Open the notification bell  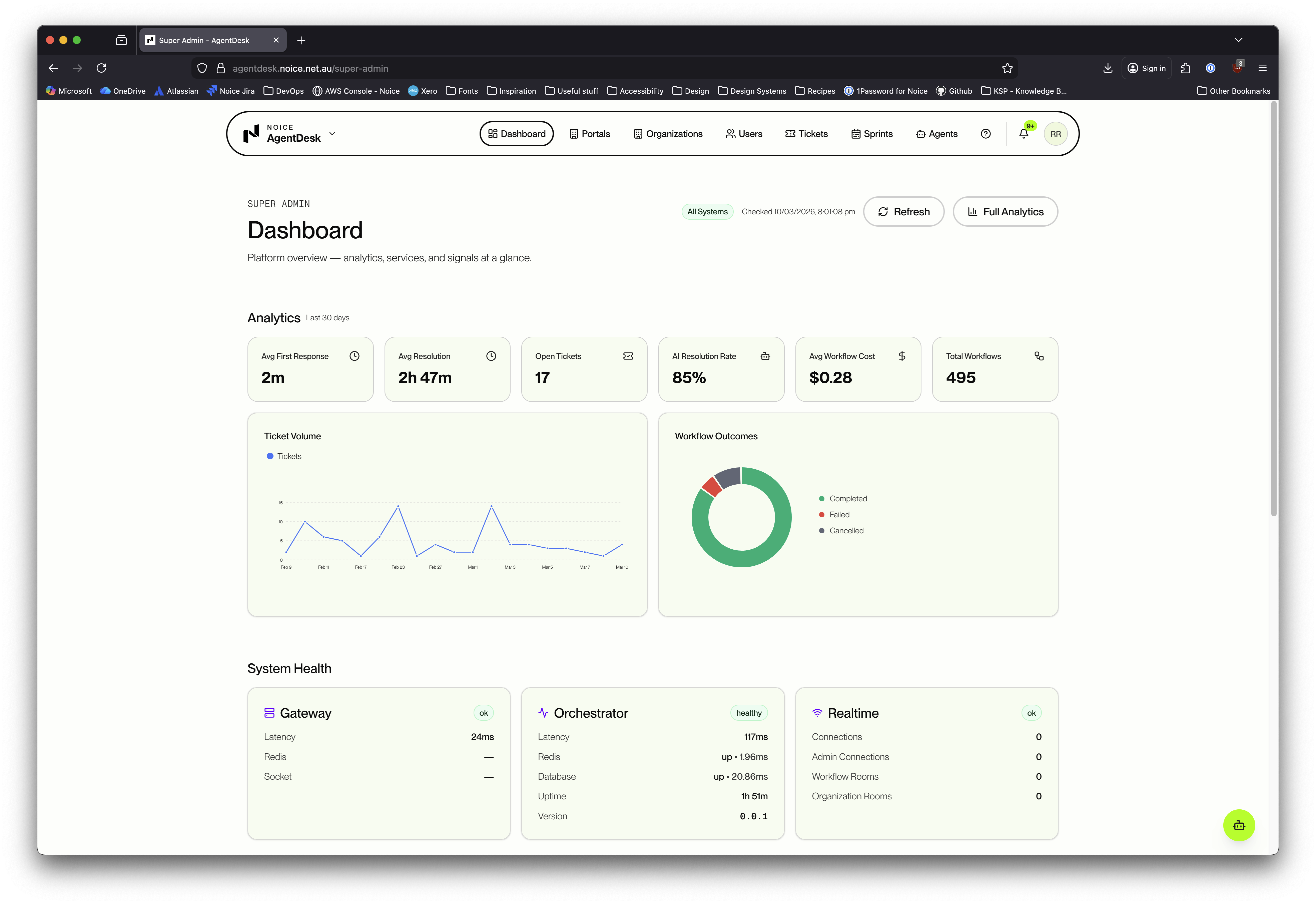pos(1024,134)
